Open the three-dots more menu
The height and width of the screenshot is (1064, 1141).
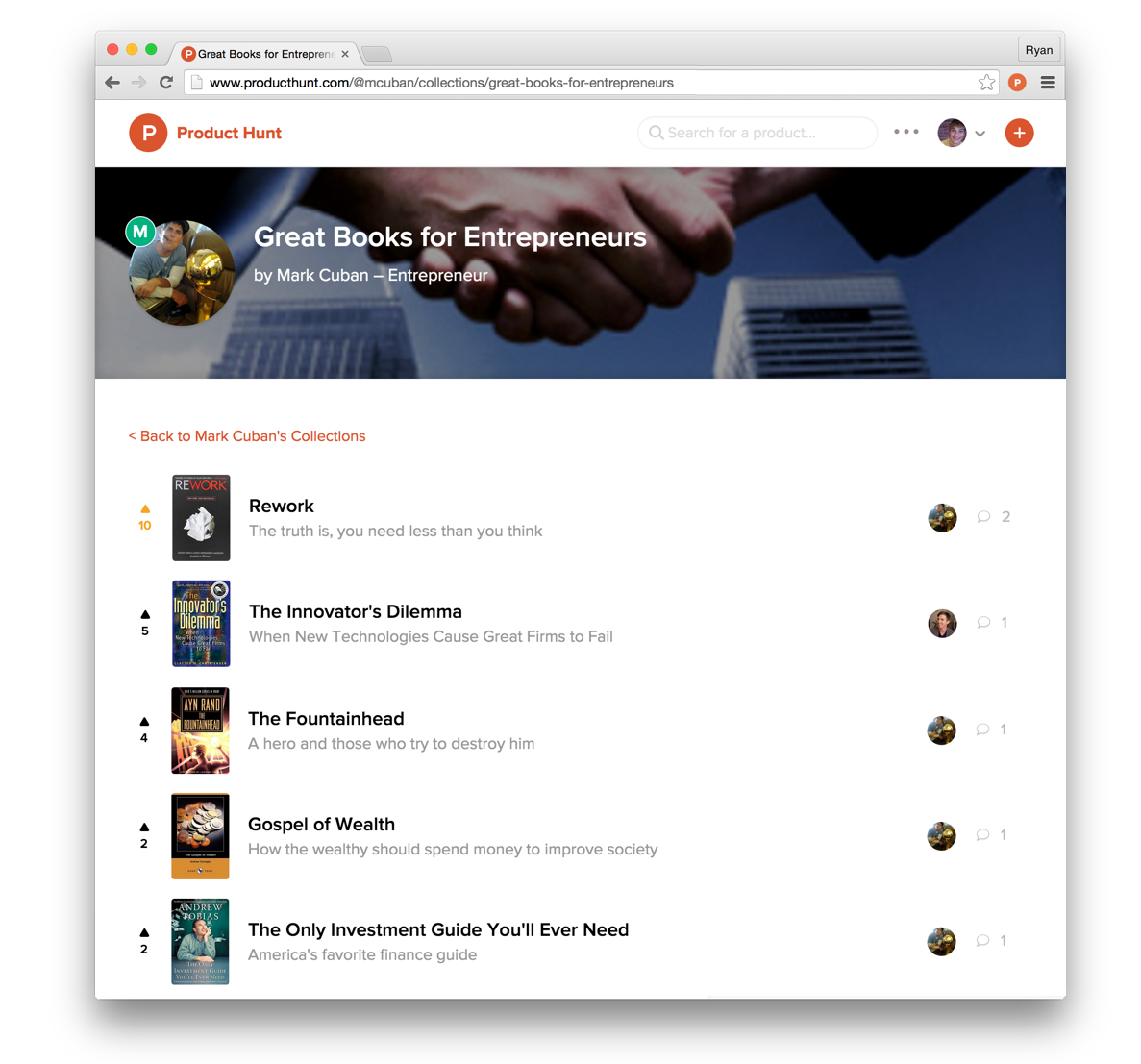point(905,132)
